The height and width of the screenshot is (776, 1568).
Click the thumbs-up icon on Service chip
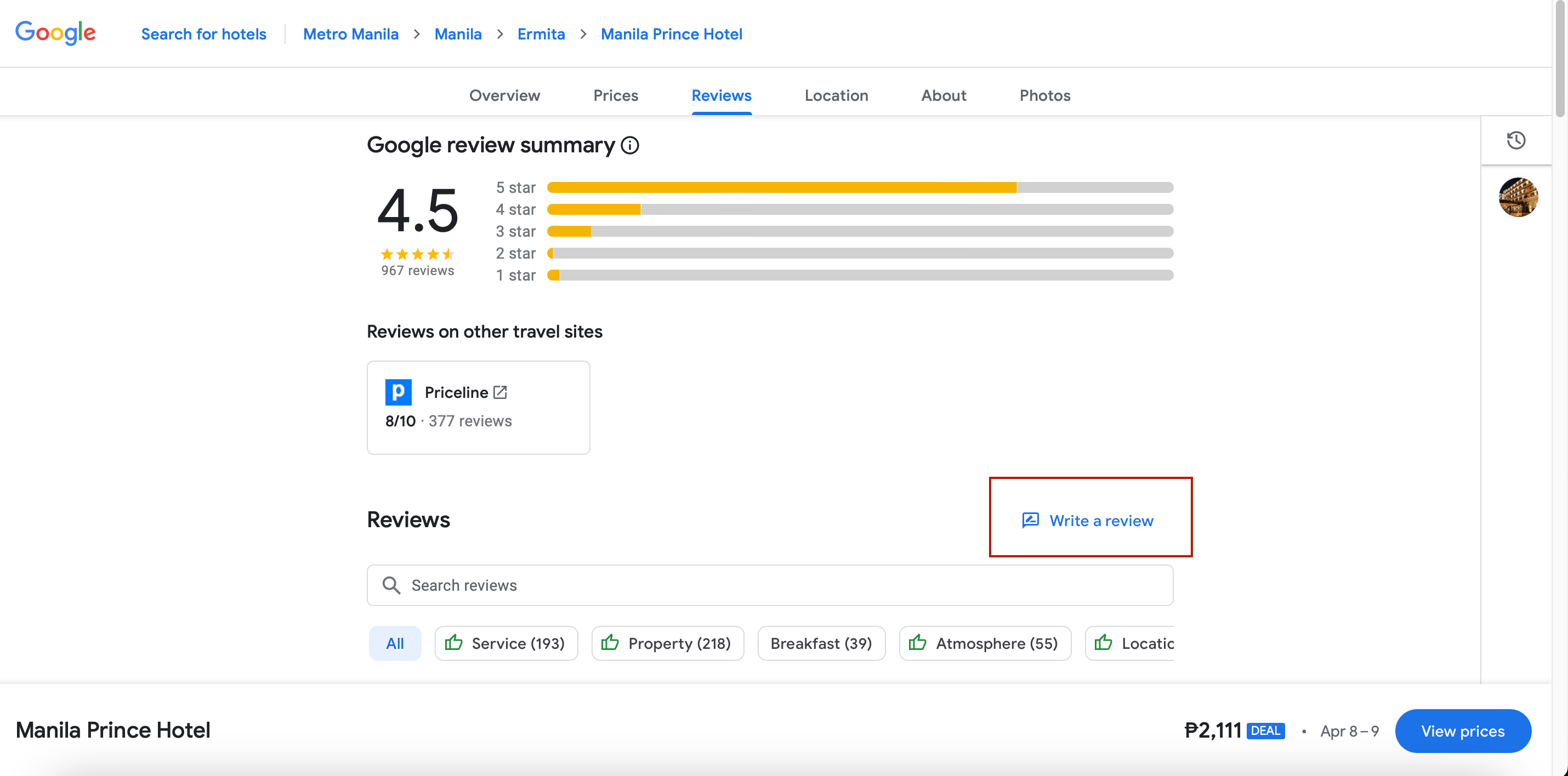[x=453, y=643]
